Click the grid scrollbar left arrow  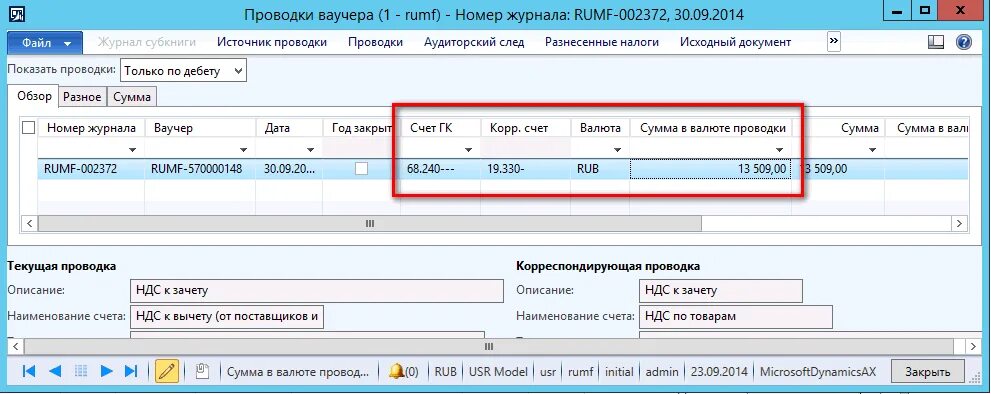point(29,223)
